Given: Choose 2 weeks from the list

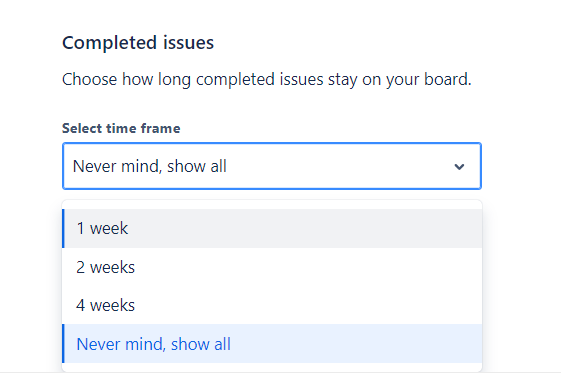Looking at the screenshot, I should (272, 267).
